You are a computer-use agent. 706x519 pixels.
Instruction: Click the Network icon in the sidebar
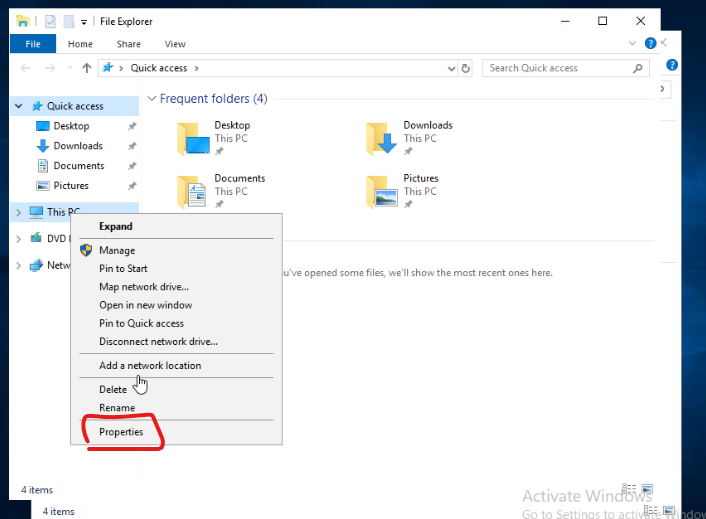tap(36, 265)
